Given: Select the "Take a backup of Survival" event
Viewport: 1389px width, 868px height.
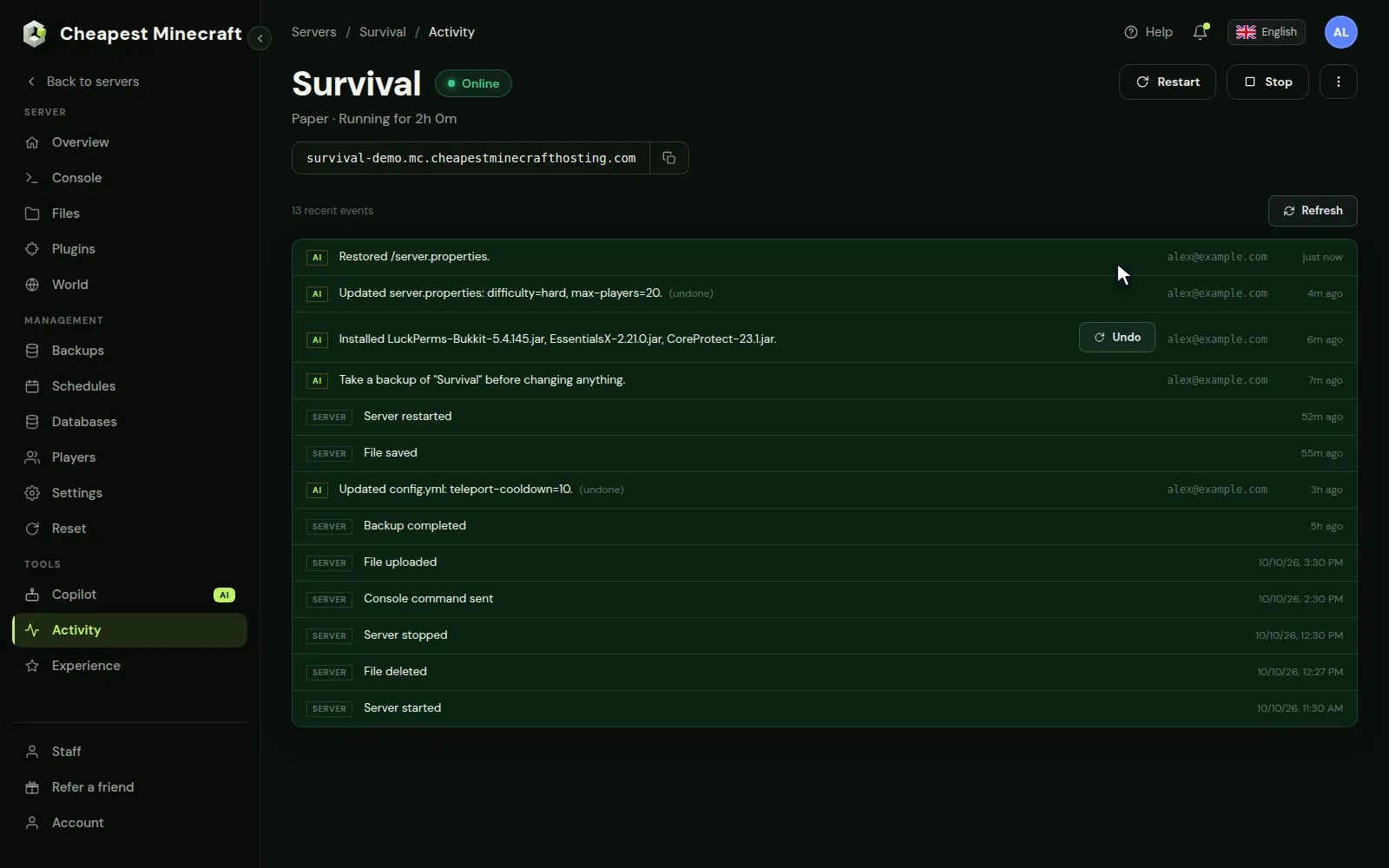Looking at the screenshot, I should [x=825, y=381].
